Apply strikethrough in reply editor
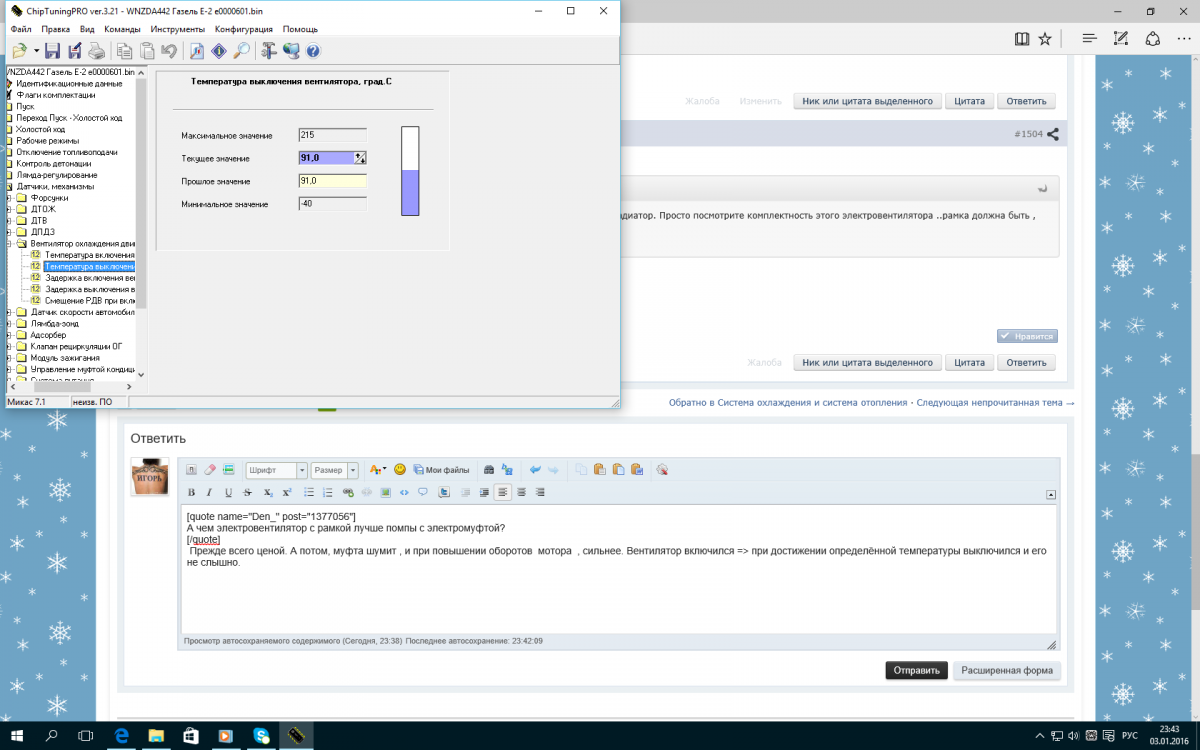 coord(248,492)
